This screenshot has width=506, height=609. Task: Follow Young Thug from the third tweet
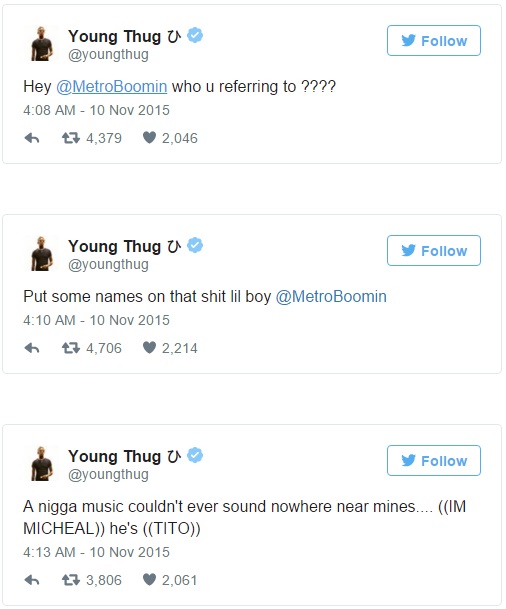click(x=434, y=461)
